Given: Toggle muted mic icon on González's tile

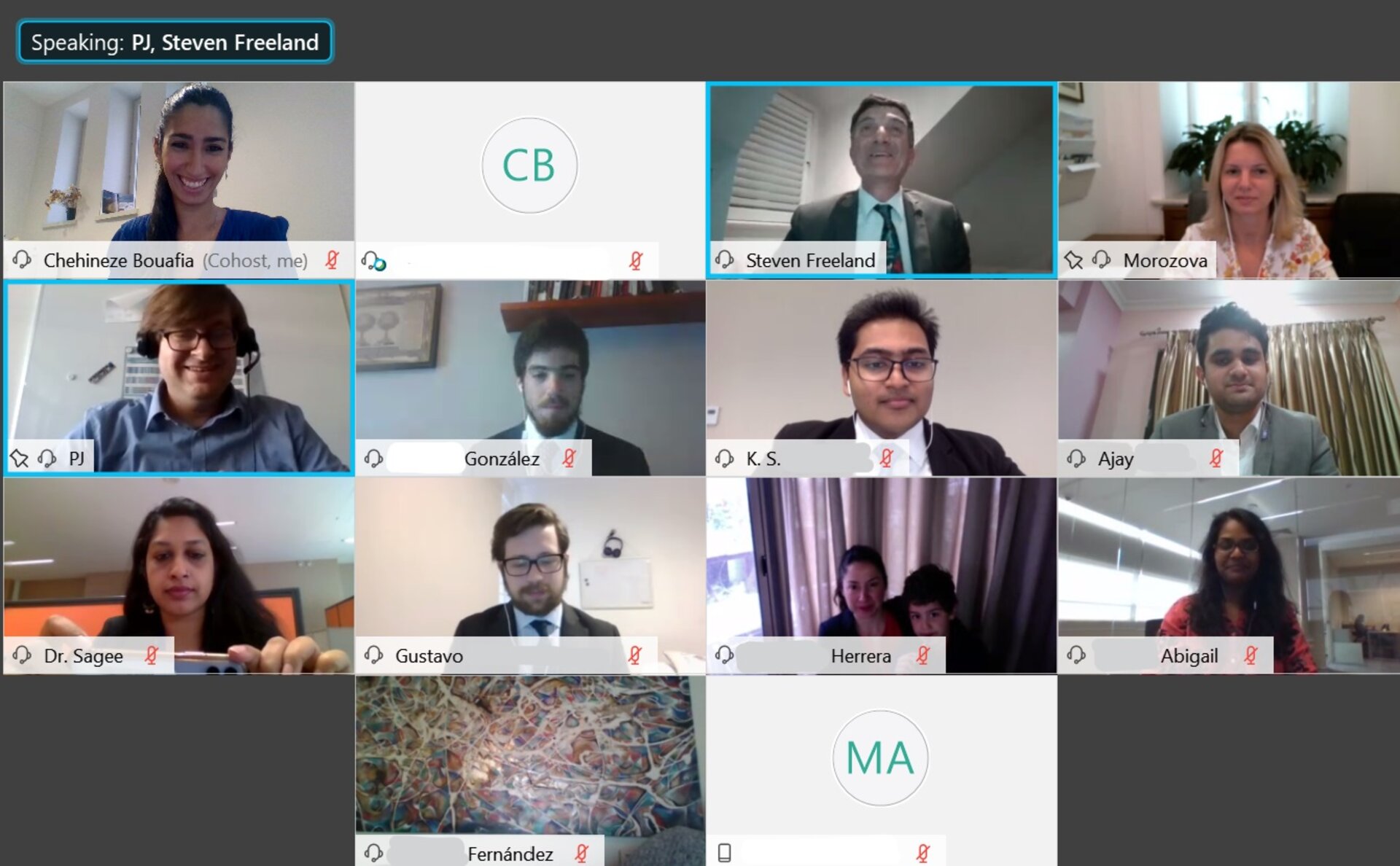Looking at the screenshot, I should (569, 459).
